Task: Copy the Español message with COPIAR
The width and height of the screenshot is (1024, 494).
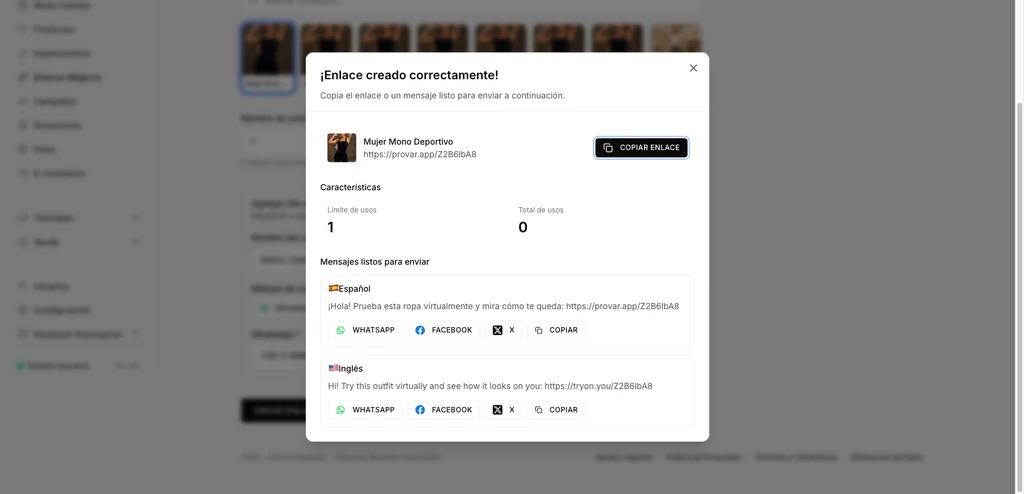Action: pos(556,330)
